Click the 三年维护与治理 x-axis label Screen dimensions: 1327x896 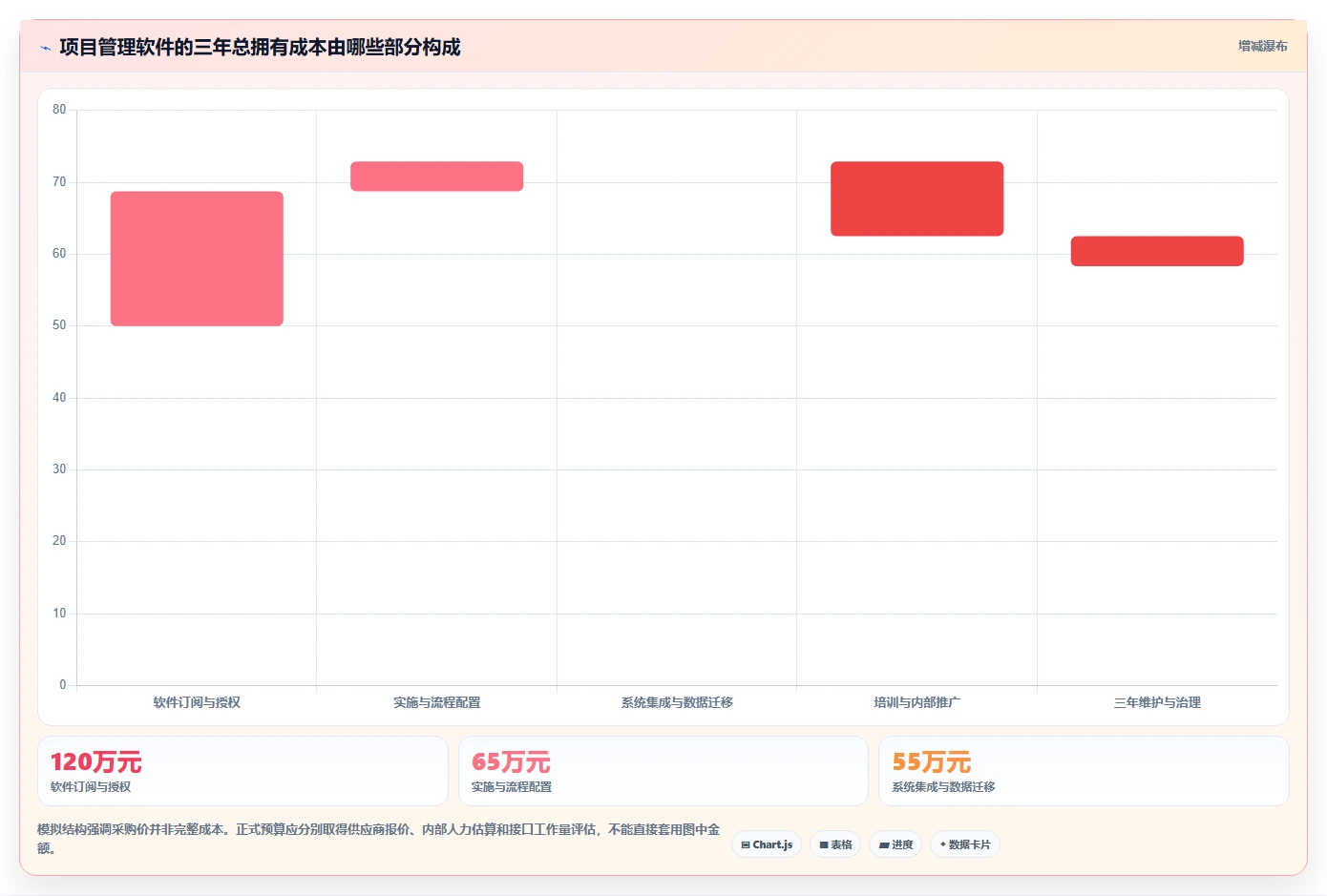pos(1157,702)
